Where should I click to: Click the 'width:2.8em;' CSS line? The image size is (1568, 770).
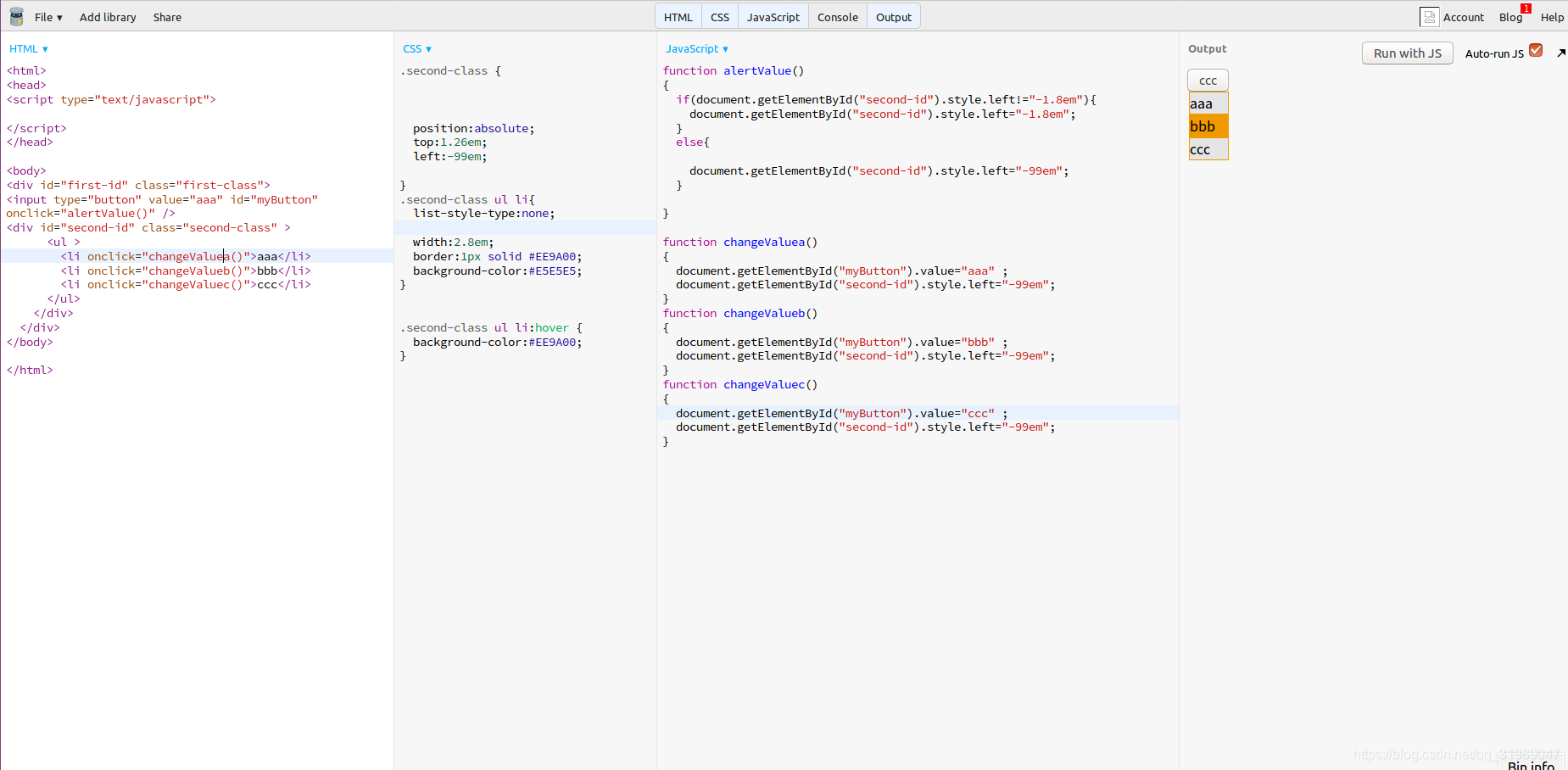[x=454, y=243]
